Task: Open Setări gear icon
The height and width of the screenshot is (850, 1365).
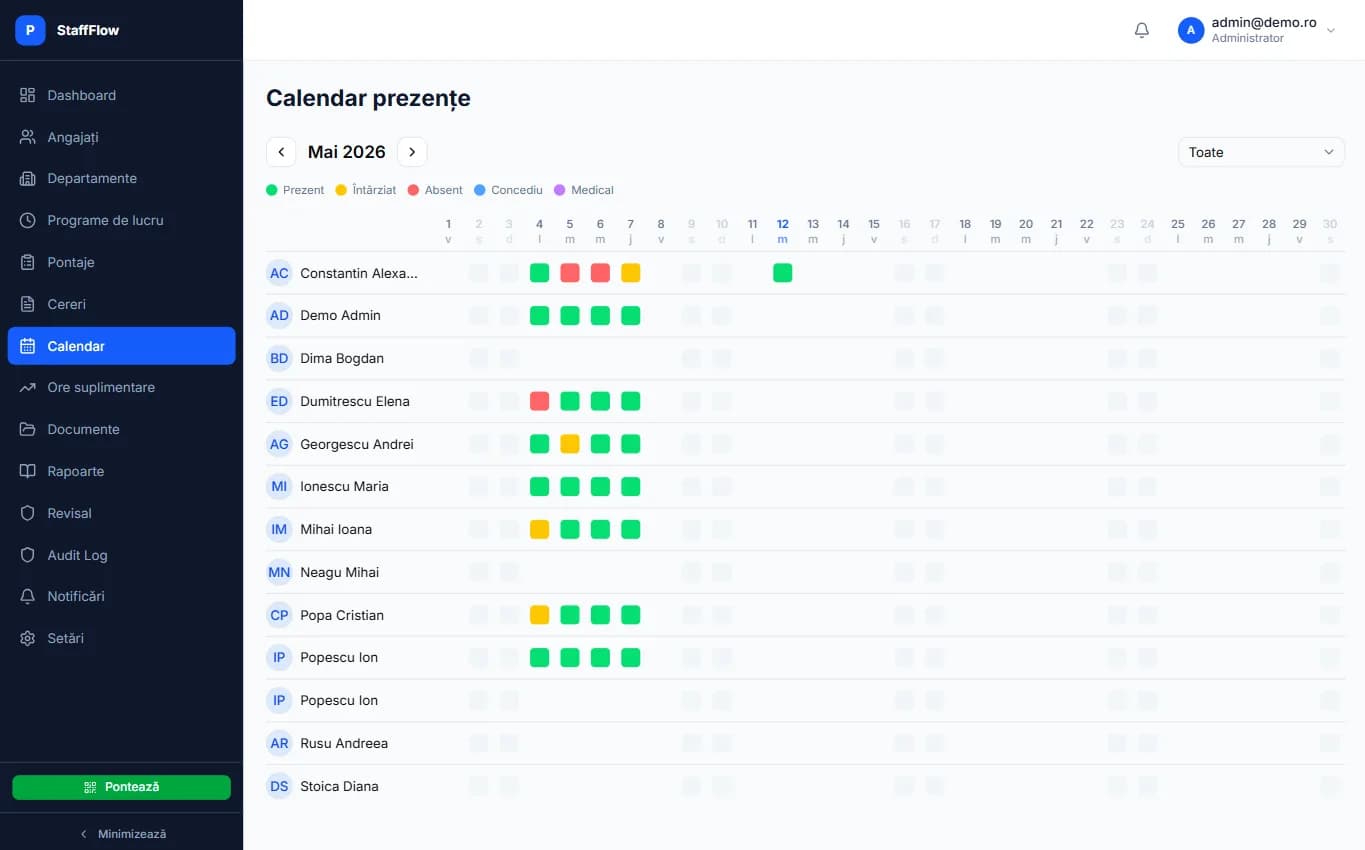Action: click(28, 638)
